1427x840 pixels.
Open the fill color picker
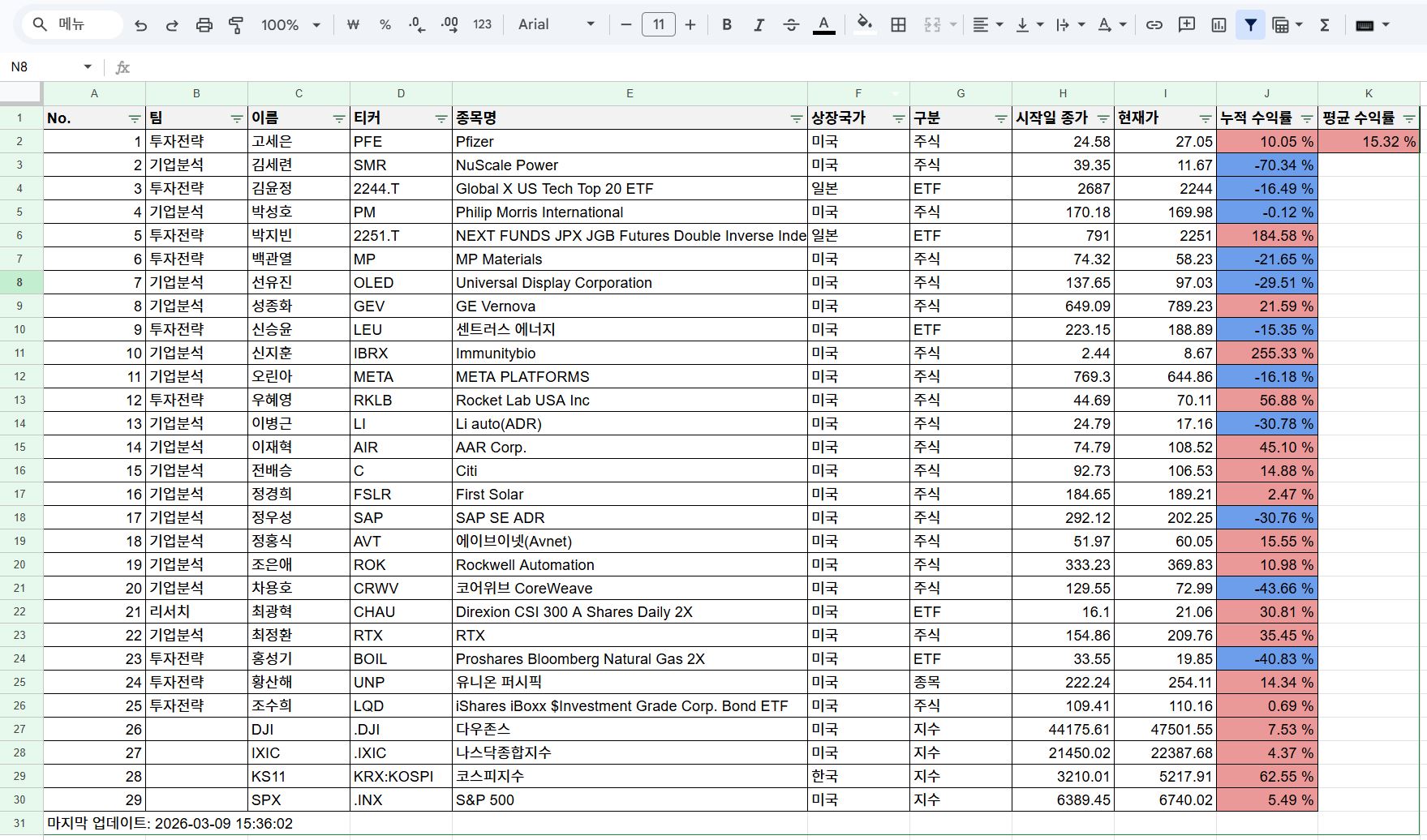(x=865, y=25)
